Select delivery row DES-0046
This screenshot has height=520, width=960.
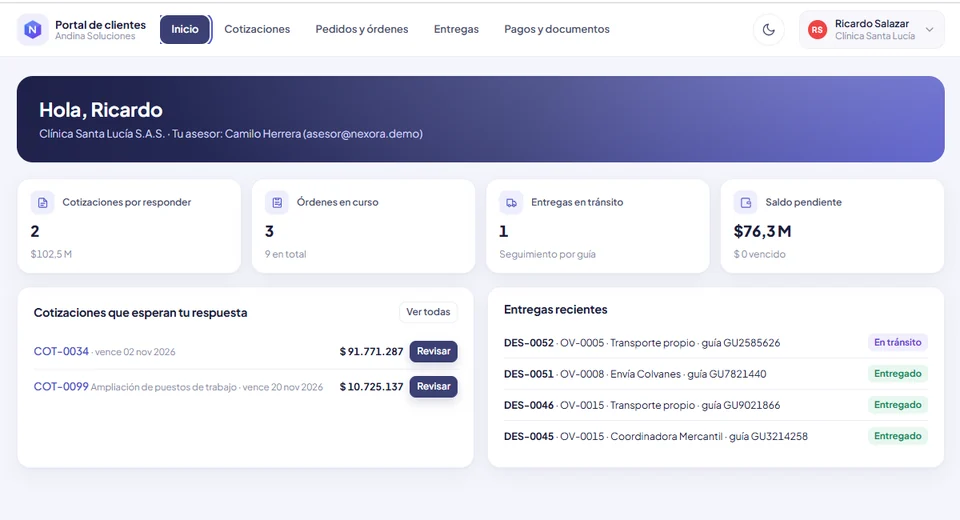point(716,405)
